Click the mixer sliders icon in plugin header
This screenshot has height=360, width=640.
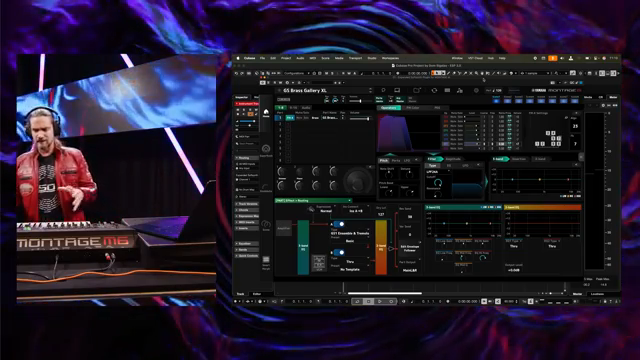[x=460, y=90]
